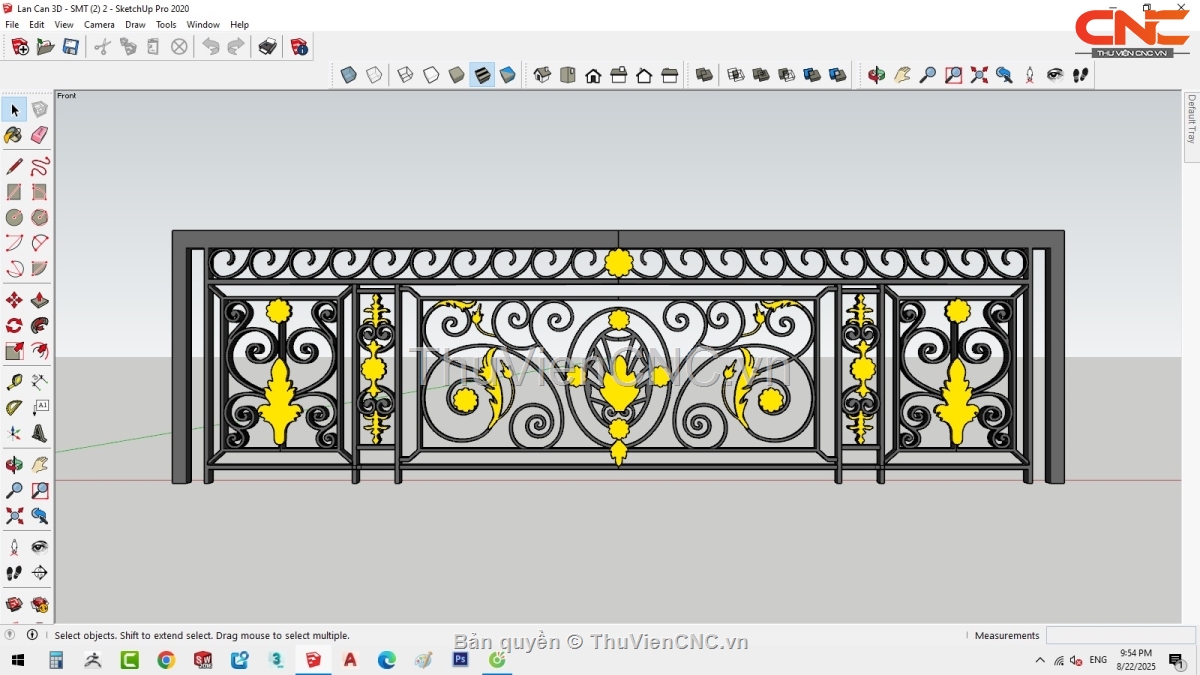Choose the Follow Me tool
1200x675 pixels.
[x=40, y=325]
